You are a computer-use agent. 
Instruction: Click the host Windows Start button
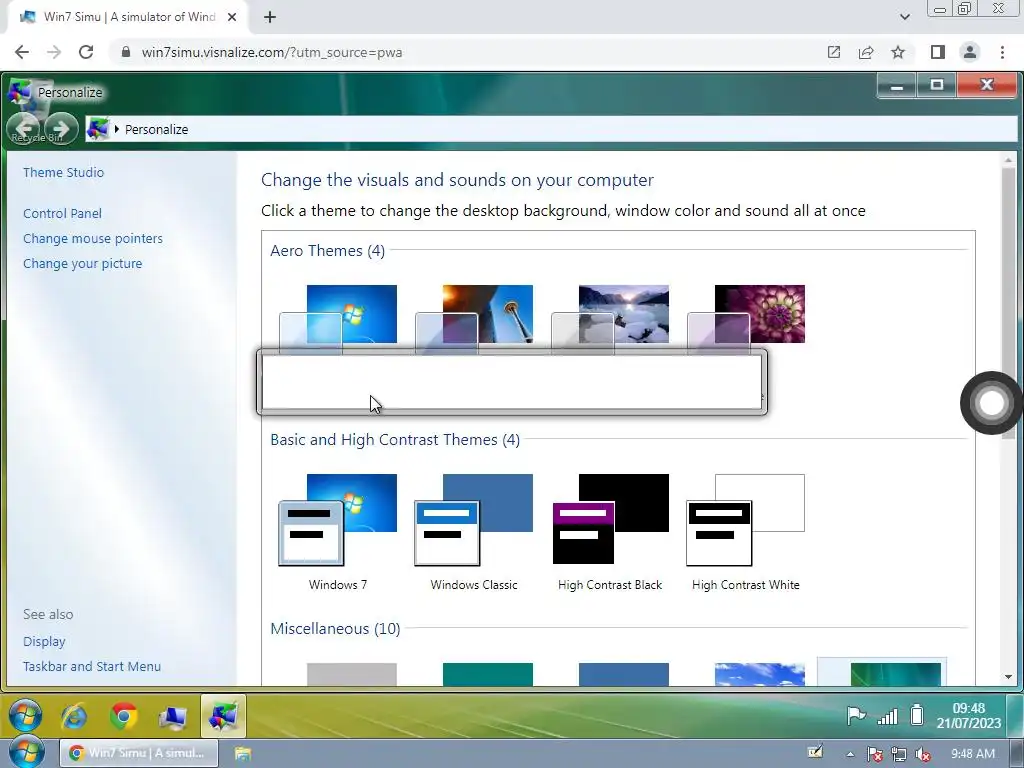click(26, 753)
